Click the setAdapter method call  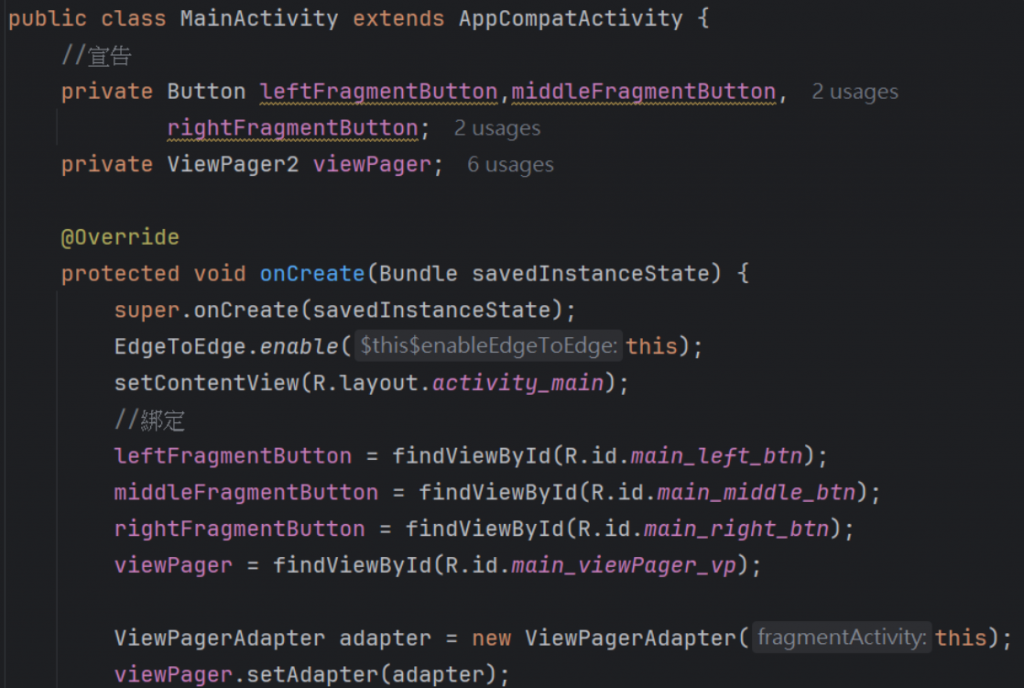click(312, 674)
